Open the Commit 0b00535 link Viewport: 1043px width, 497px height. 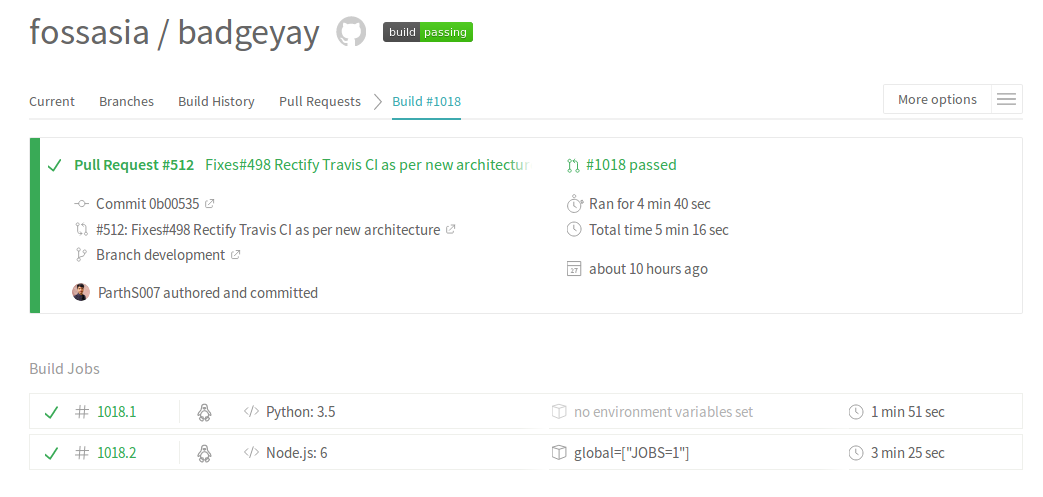click(148, 203)
